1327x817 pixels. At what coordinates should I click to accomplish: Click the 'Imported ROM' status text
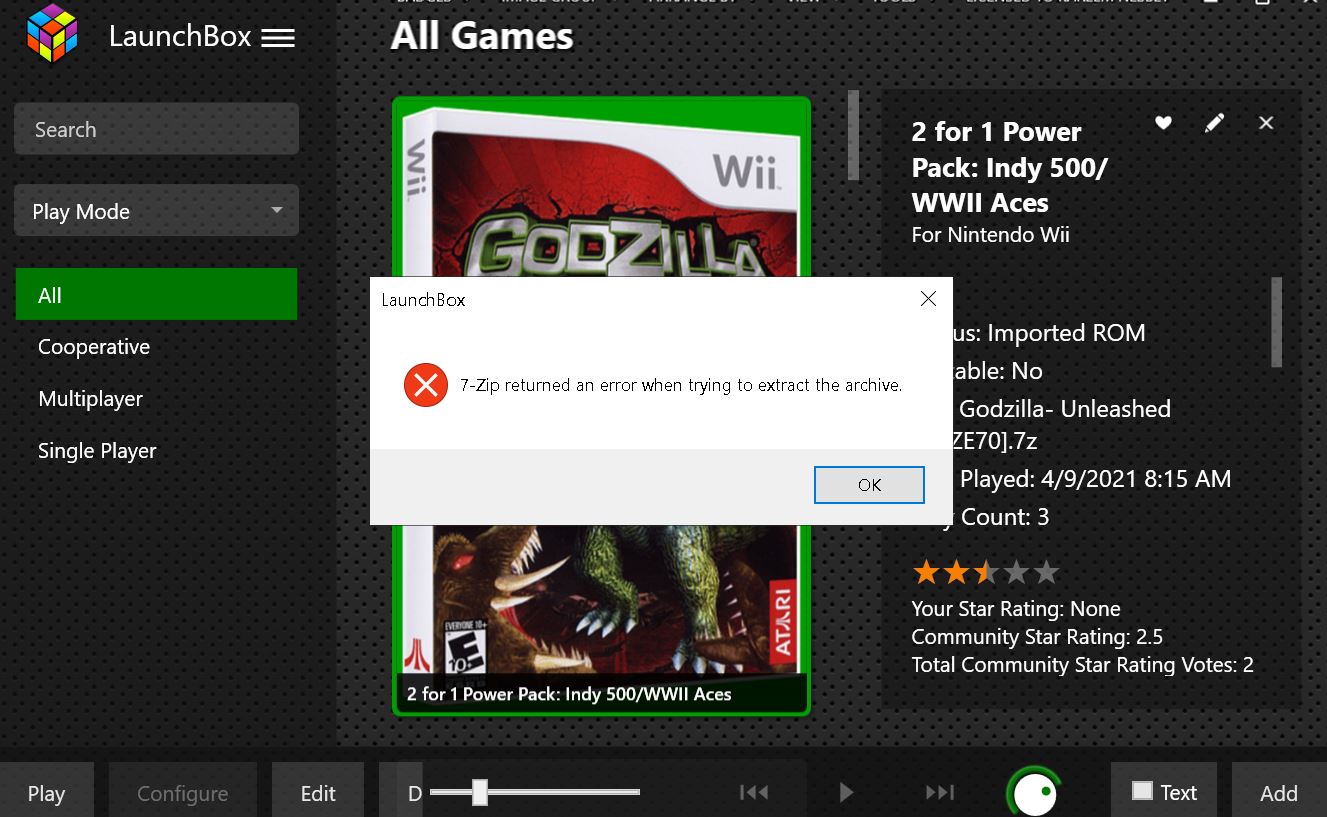click(1066, 333)
